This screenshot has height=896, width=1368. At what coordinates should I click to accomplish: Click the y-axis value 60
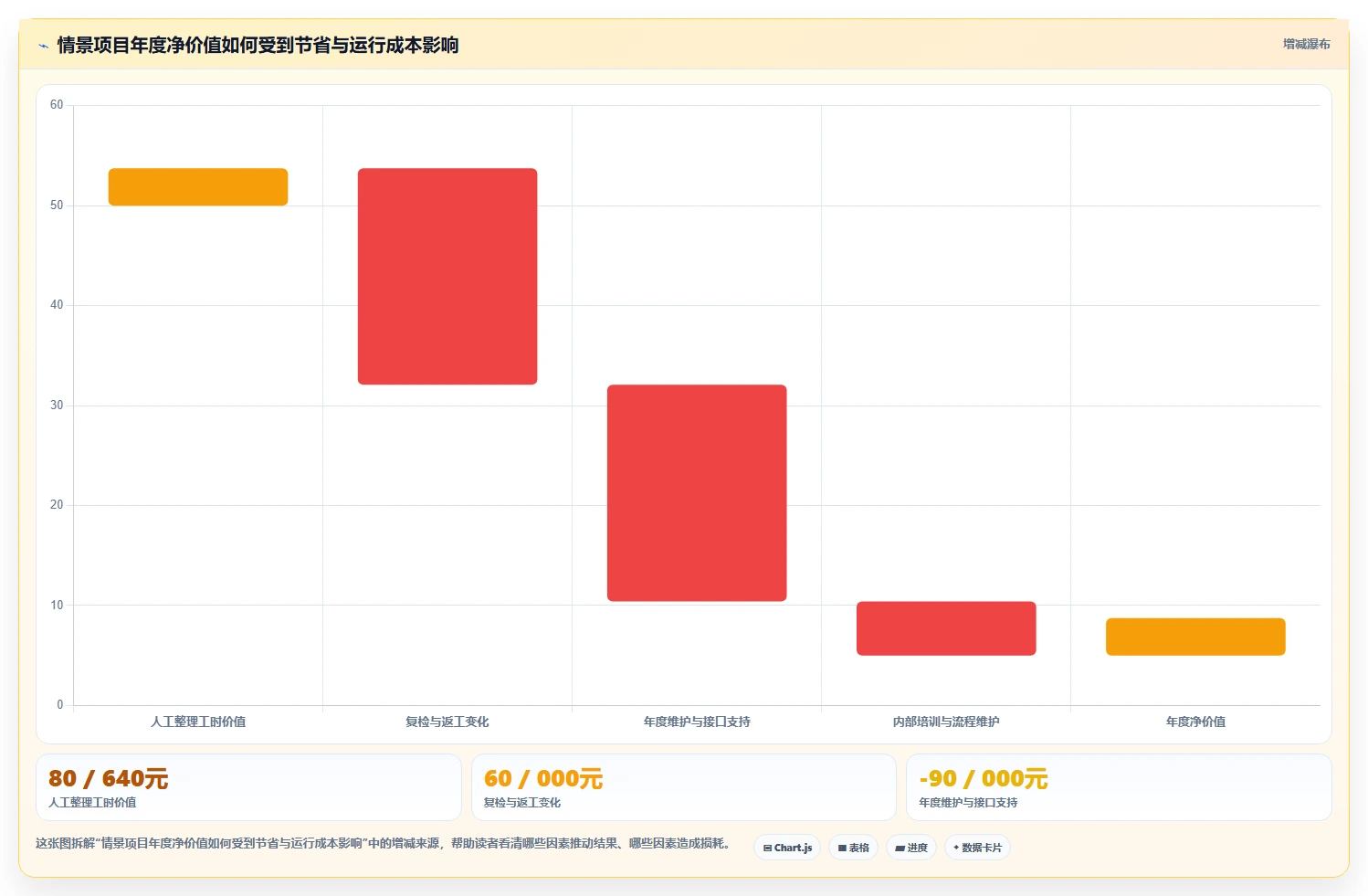pyautogui.click(x=57, y=105)
